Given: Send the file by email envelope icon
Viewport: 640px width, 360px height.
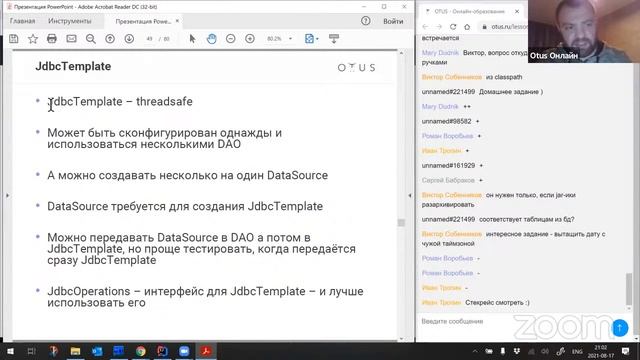Looking at the screenshot, I should [x=71, y=39].
